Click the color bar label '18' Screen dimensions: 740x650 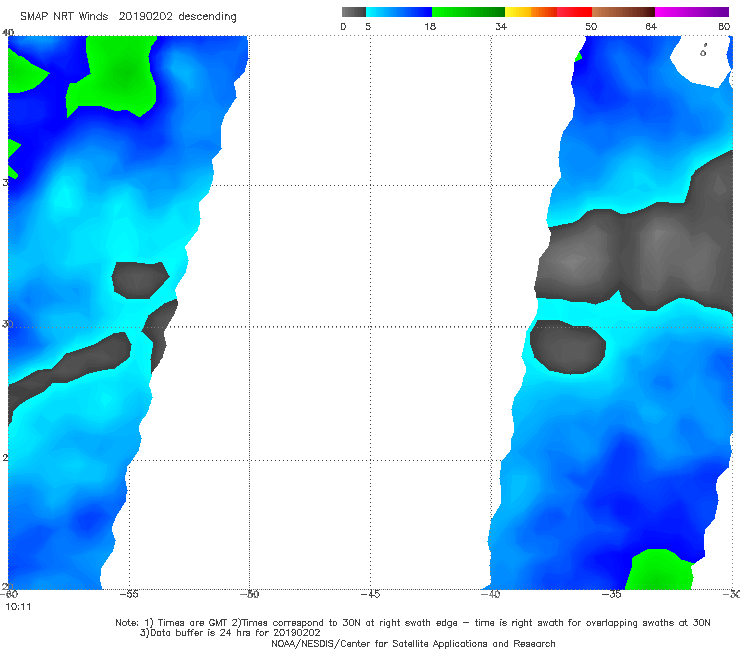430,26
